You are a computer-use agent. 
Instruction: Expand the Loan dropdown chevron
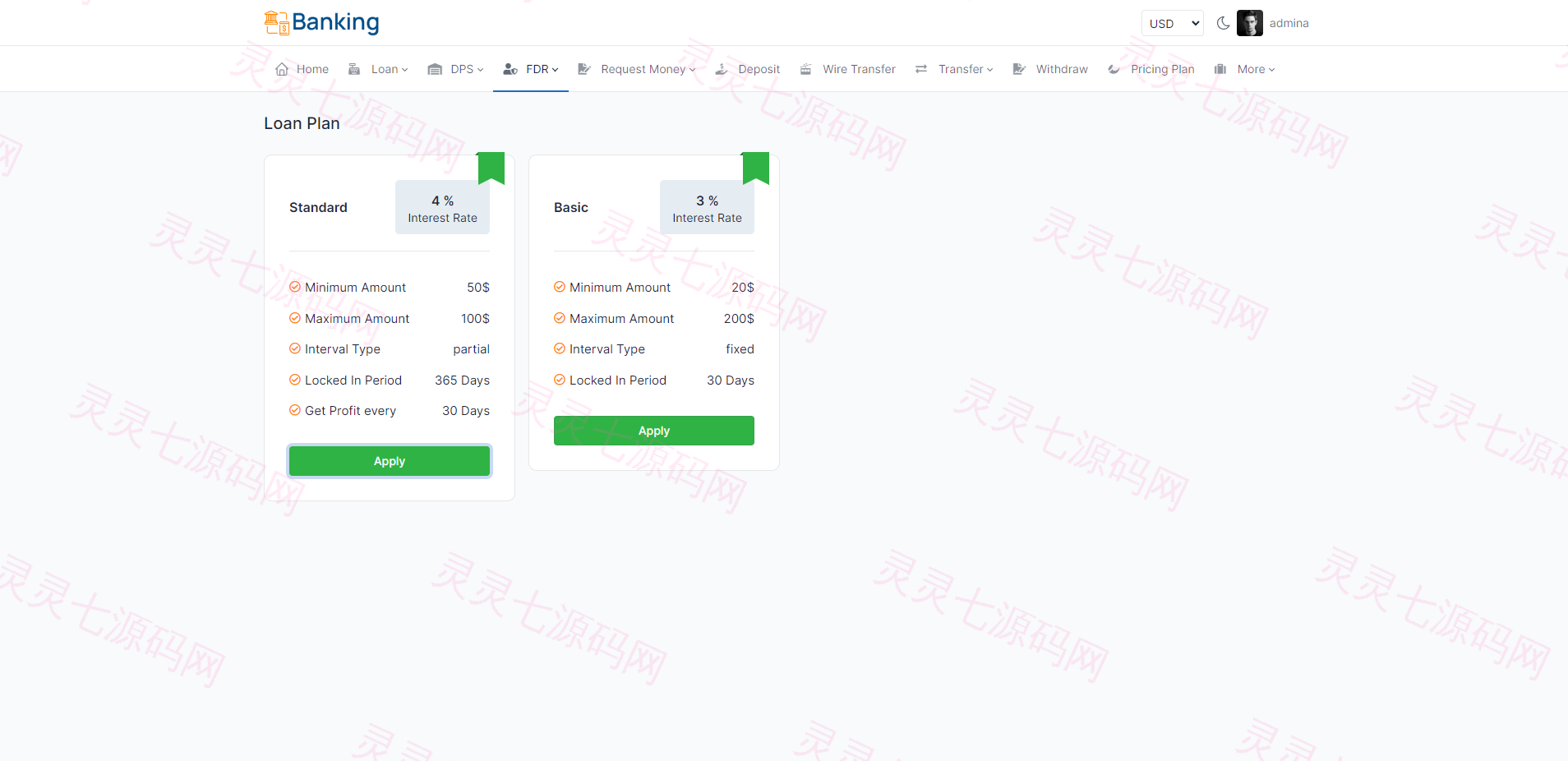(404, 70)
